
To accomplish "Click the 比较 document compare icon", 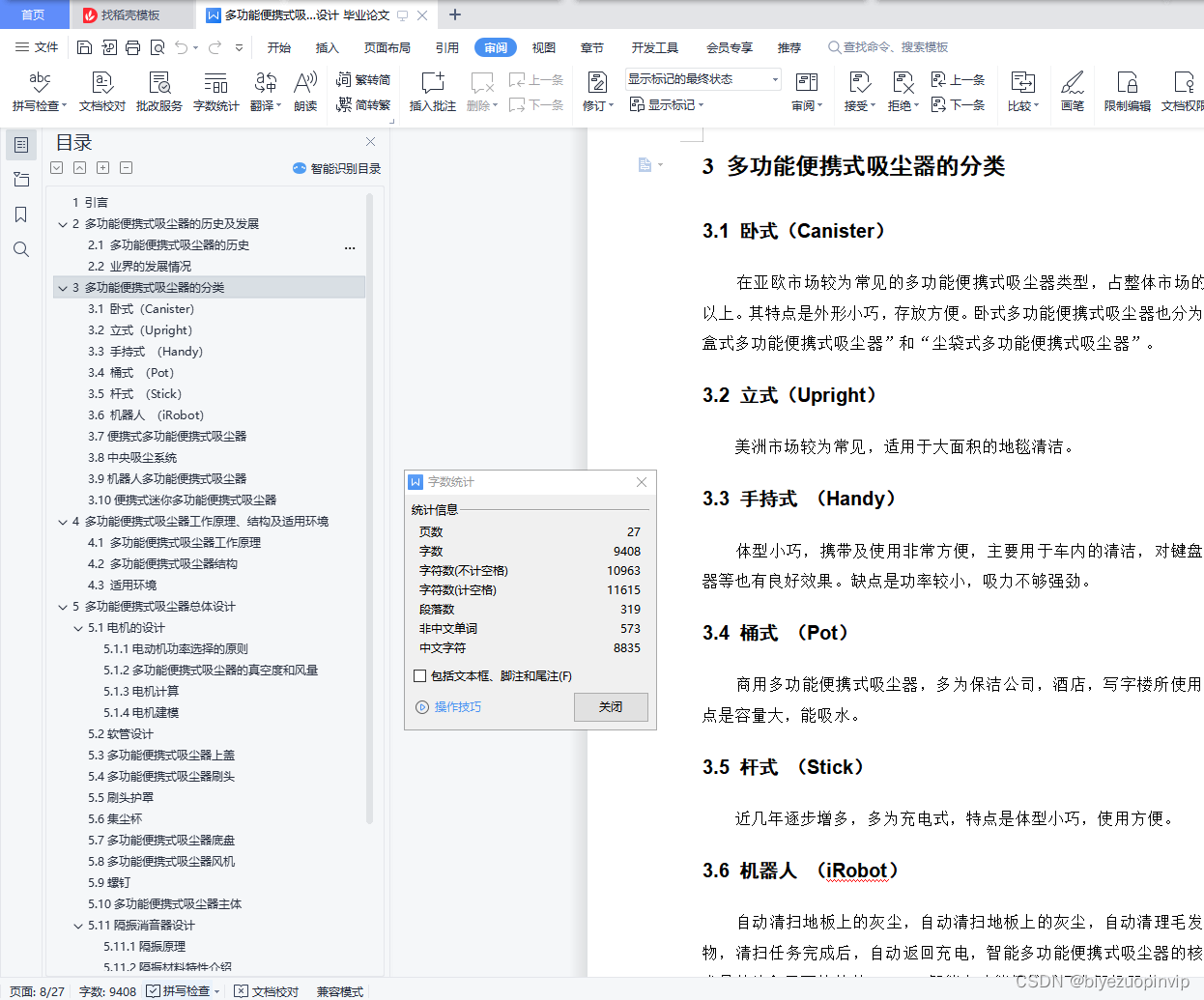I will tap(1022, 92).
